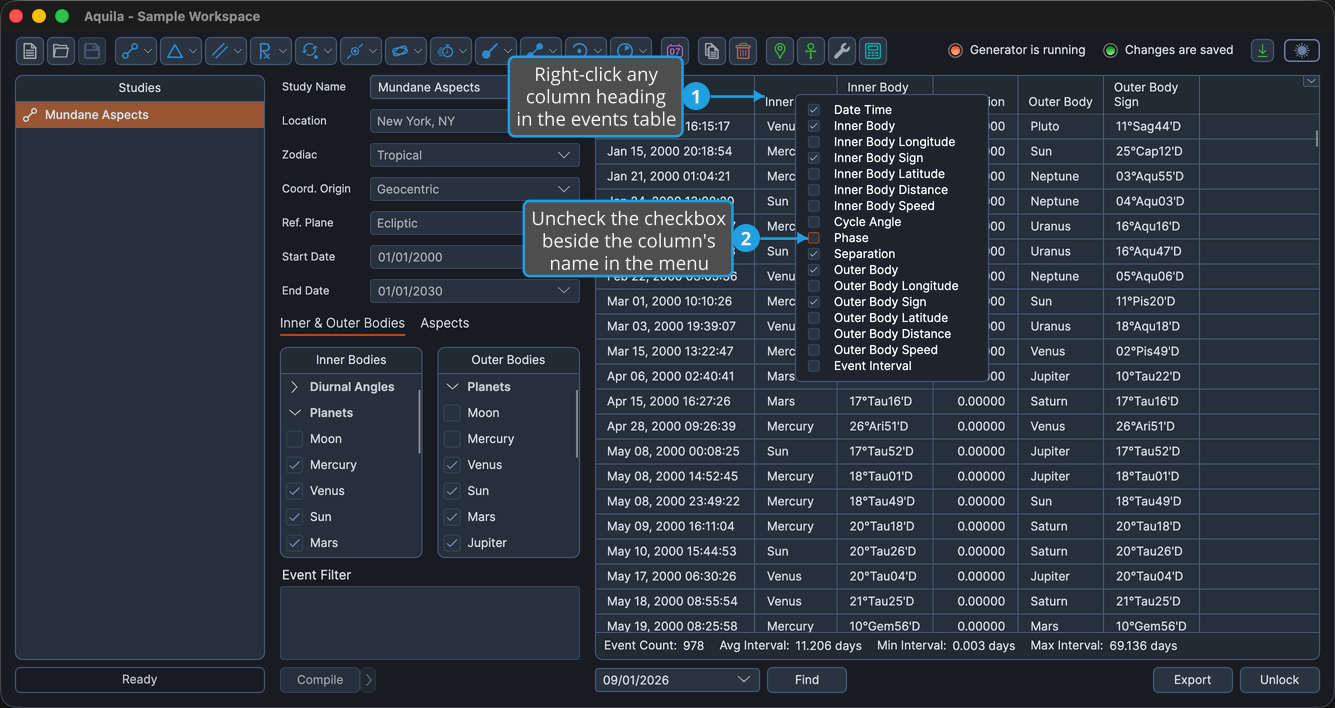1335x708 pixels.
Task: Toggle the sun brightness theme button
Action: click(1301, 50)
